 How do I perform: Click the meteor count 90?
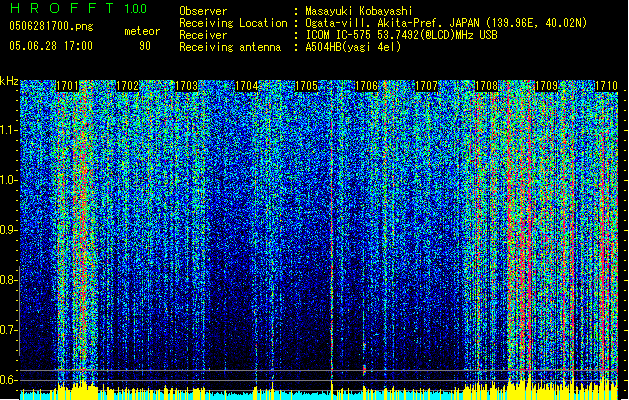(x=145, y=46)
